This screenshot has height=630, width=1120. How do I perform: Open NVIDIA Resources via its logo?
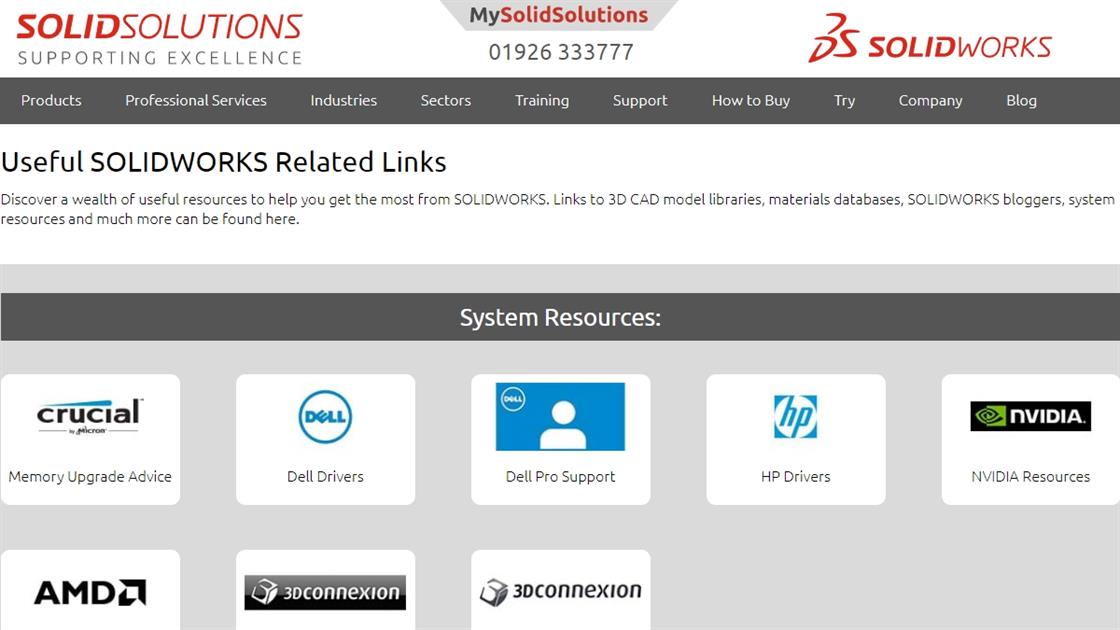pyautogui.click(x=1031, y=414)
